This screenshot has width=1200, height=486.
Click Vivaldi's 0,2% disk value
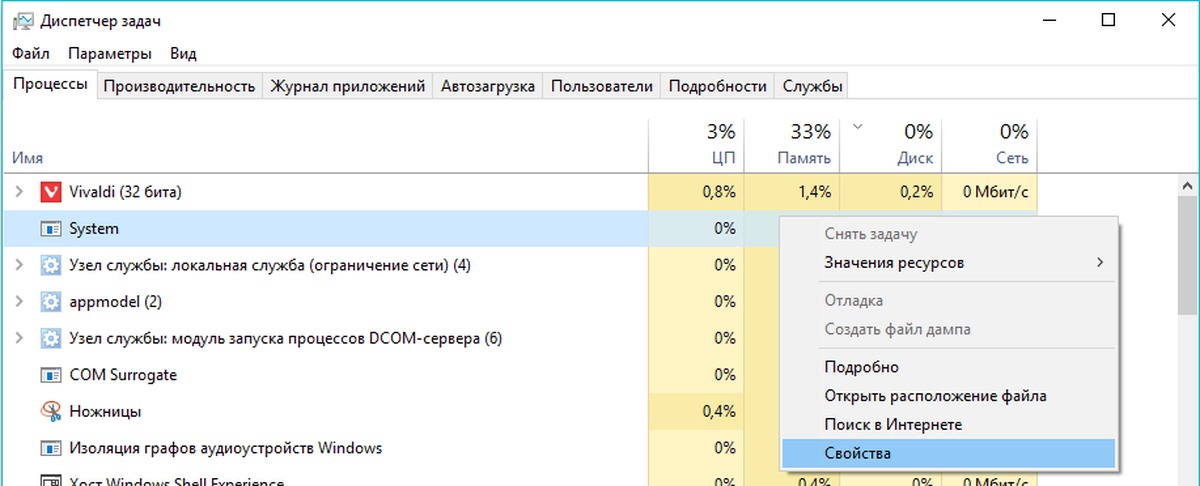(916, 191)
